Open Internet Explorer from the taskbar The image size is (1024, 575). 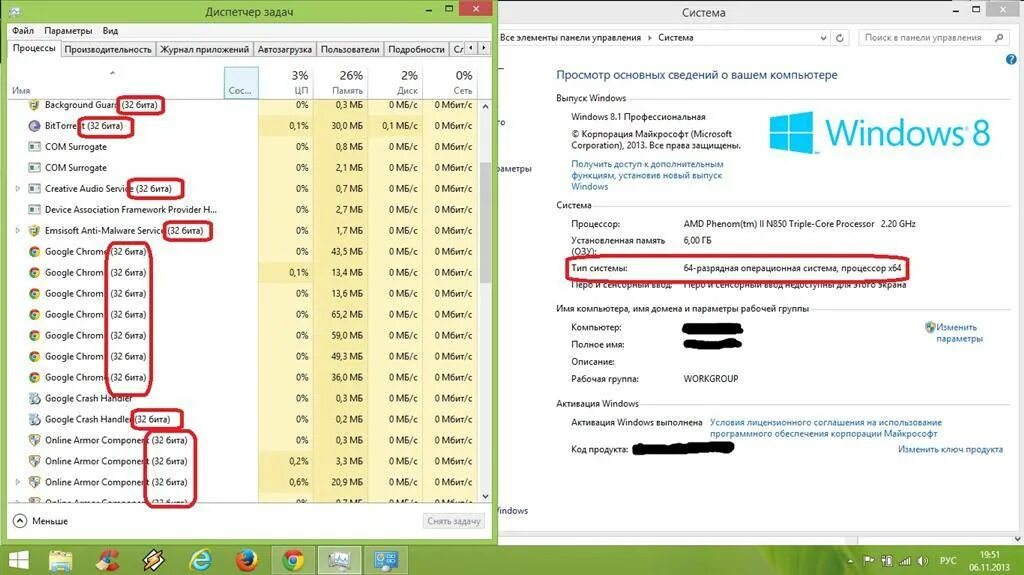tap(200, 561)
